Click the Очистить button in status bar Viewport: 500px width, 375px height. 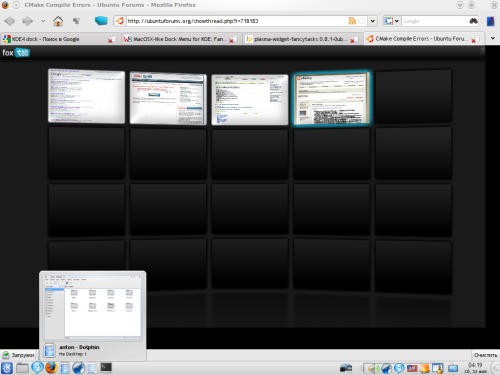[485, 355]
